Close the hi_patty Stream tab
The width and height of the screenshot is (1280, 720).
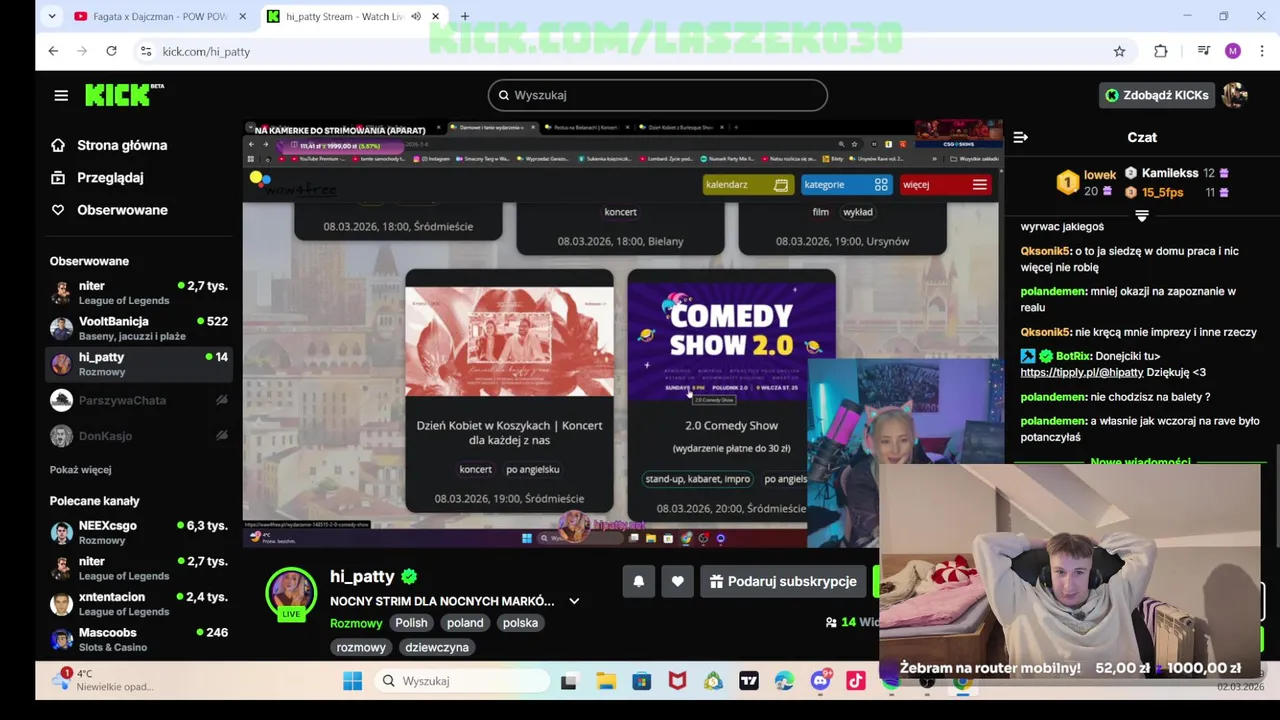click(435, 17)
